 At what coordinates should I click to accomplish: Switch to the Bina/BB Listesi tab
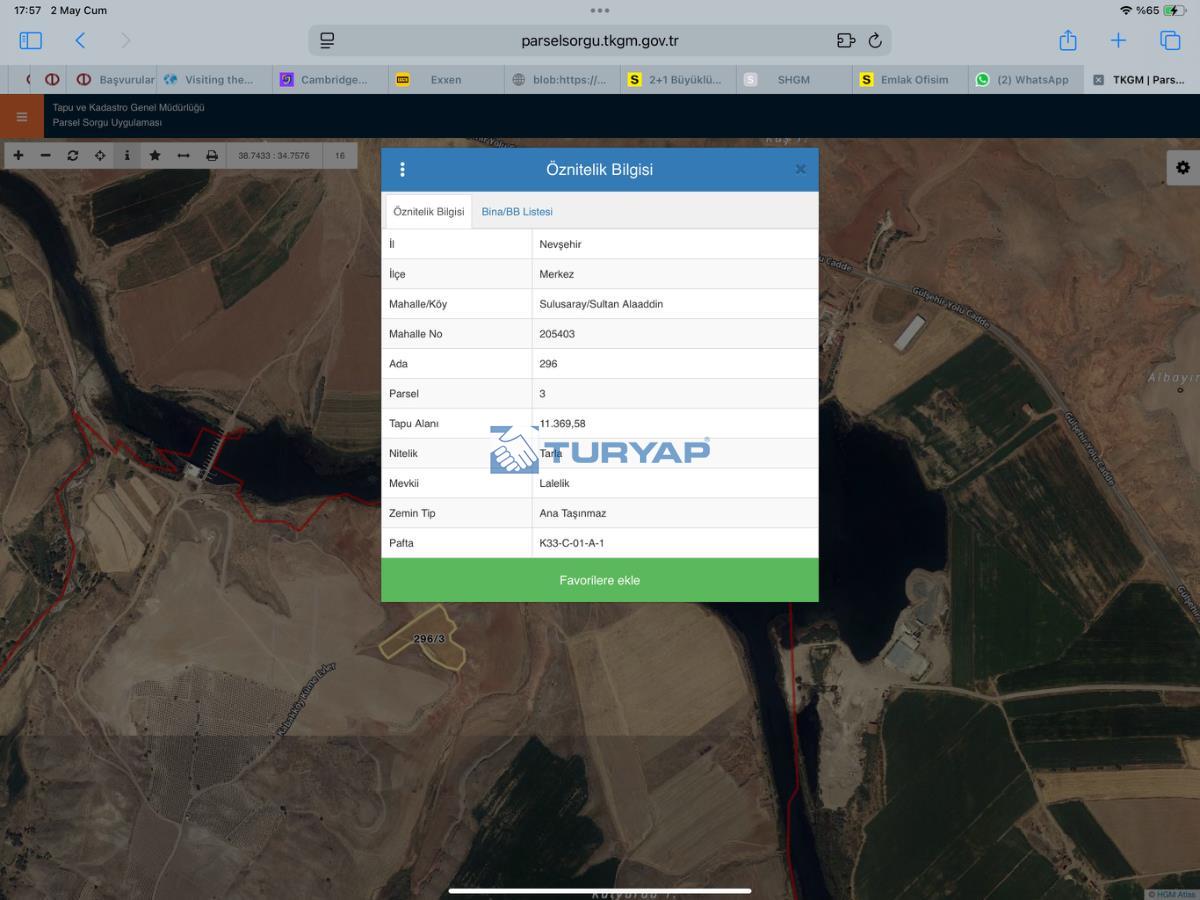tap(517, 212)
